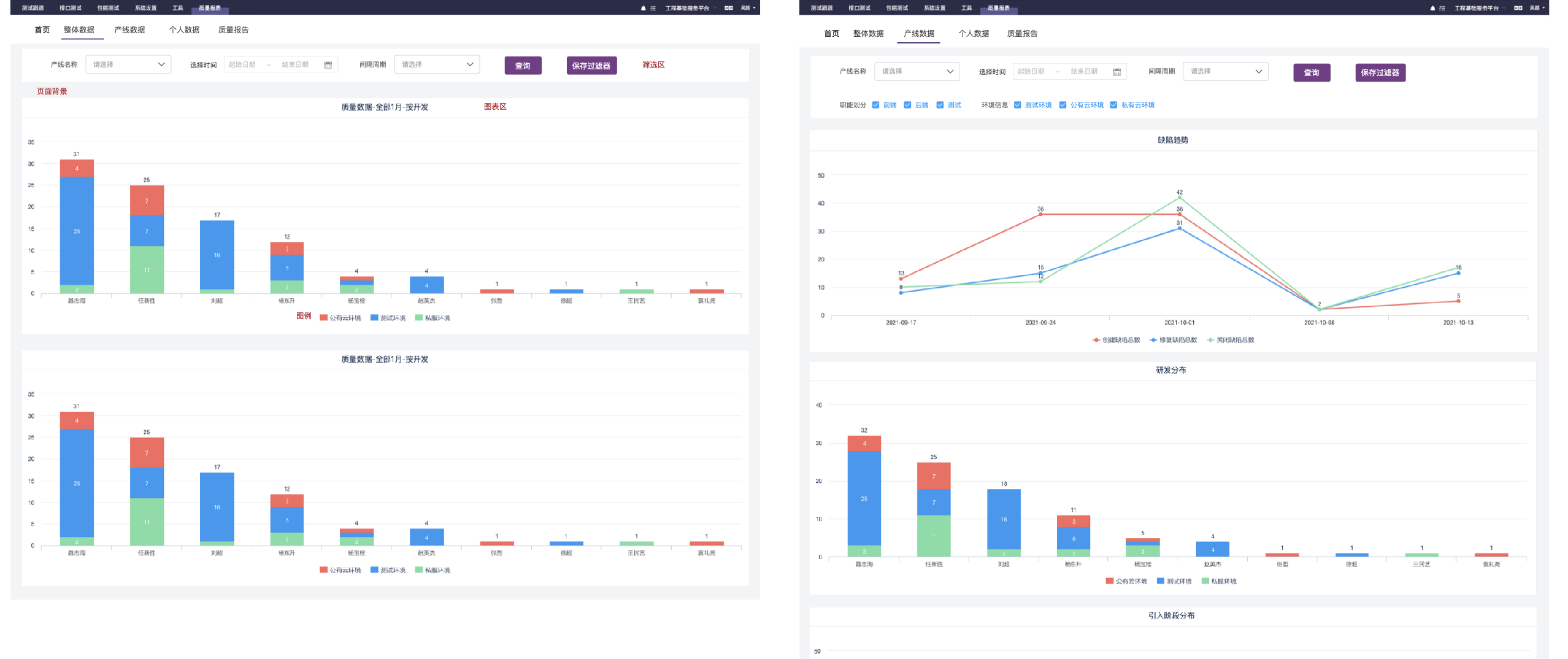Open notification bell in left page header
Viewport: 1568px width, 659px height.
click(x=643, y=8)
